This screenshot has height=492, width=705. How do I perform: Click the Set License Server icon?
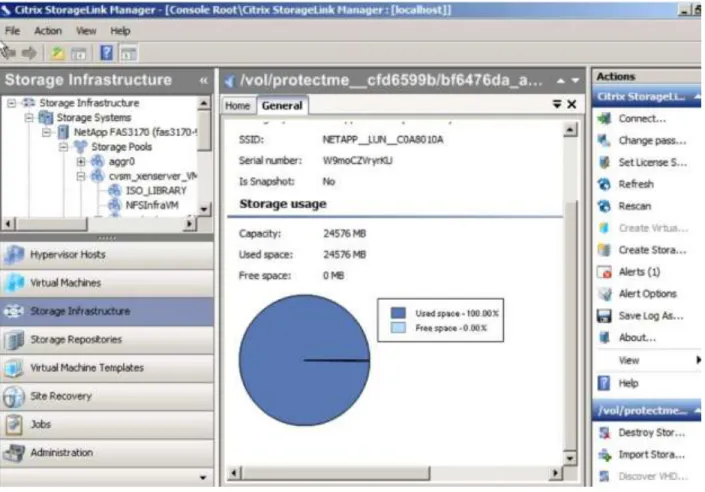click(604, 162)
